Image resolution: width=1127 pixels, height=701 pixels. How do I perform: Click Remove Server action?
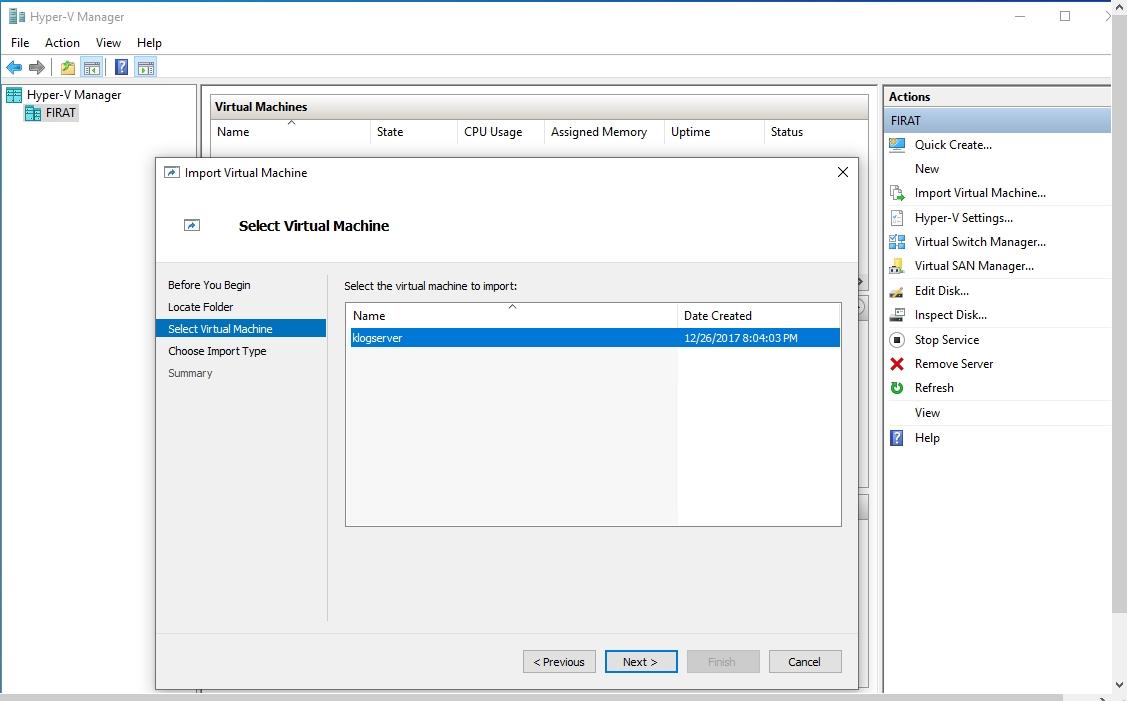point(954,364)
